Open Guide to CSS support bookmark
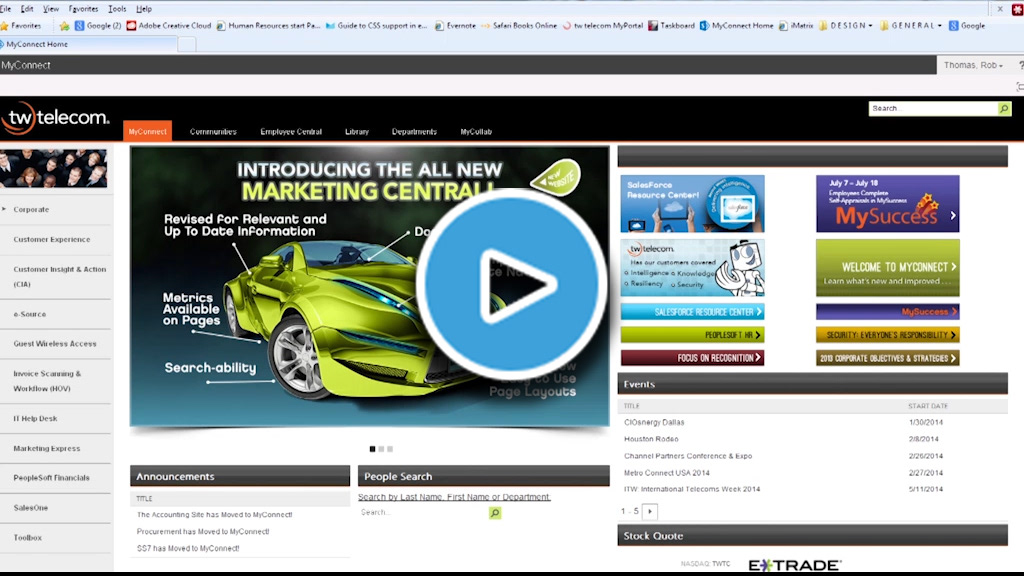Viewport: 1024px width, 576px height. click(376, 25)
